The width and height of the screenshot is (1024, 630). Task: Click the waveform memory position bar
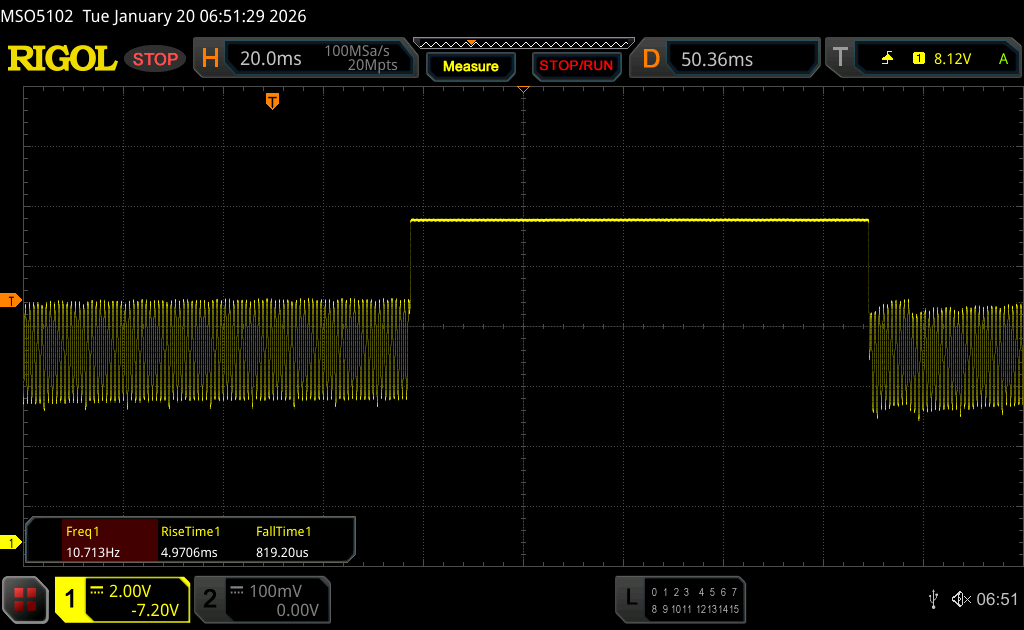tap(523, 43)
